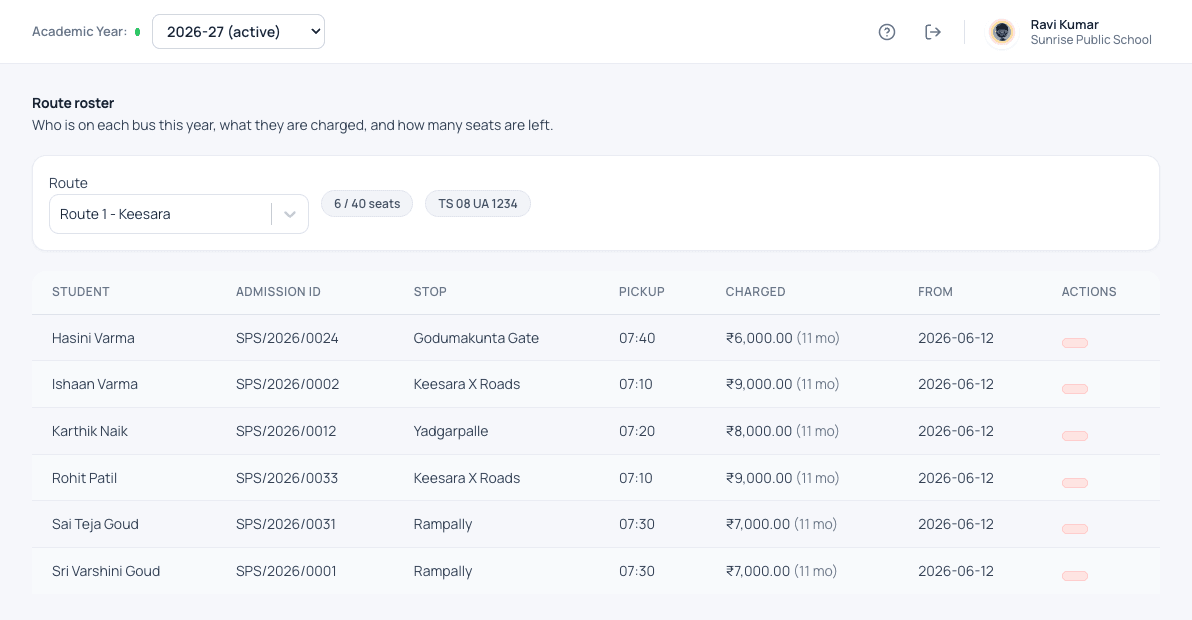Image resolution: width=1192 pixels, height=620 pixels.
Task: Click Keesara X Roads in Rohit Patil's row
Action: [467, 478]
